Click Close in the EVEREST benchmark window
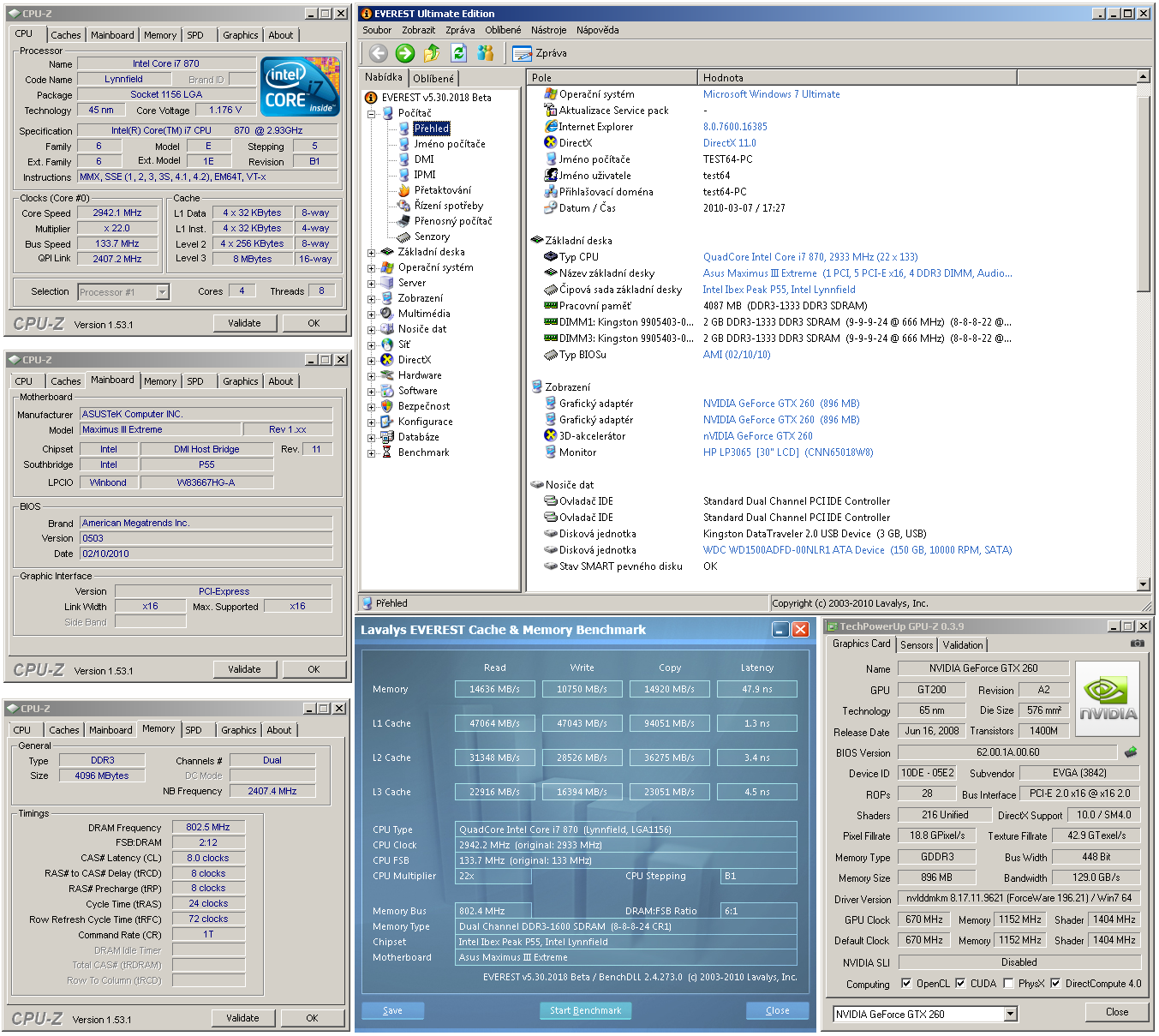Image resolution: width=1159 pixels, height=1036 pixels. click(777, 1010)
